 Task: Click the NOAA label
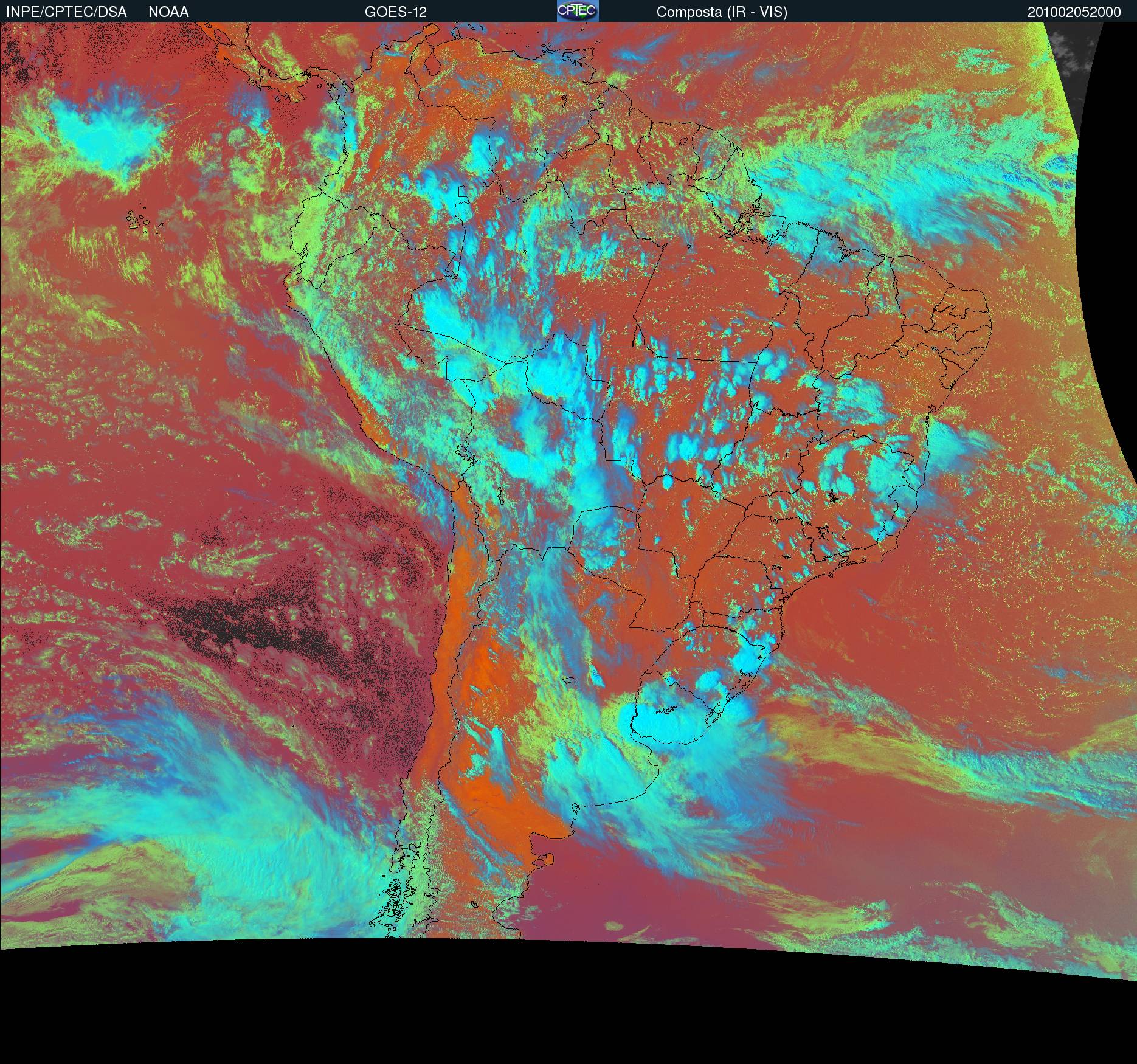(168, 12)
